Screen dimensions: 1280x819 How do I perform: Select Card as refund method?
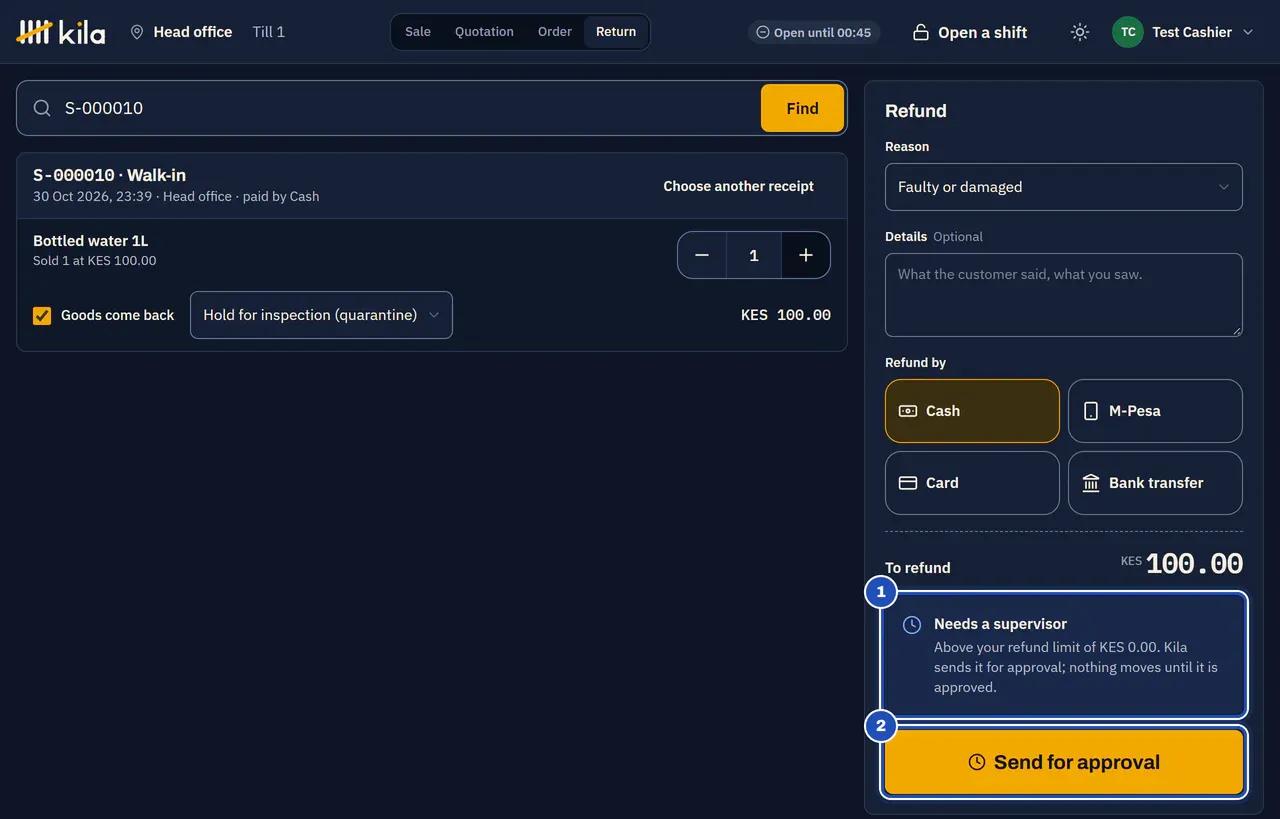coord(972,483)
